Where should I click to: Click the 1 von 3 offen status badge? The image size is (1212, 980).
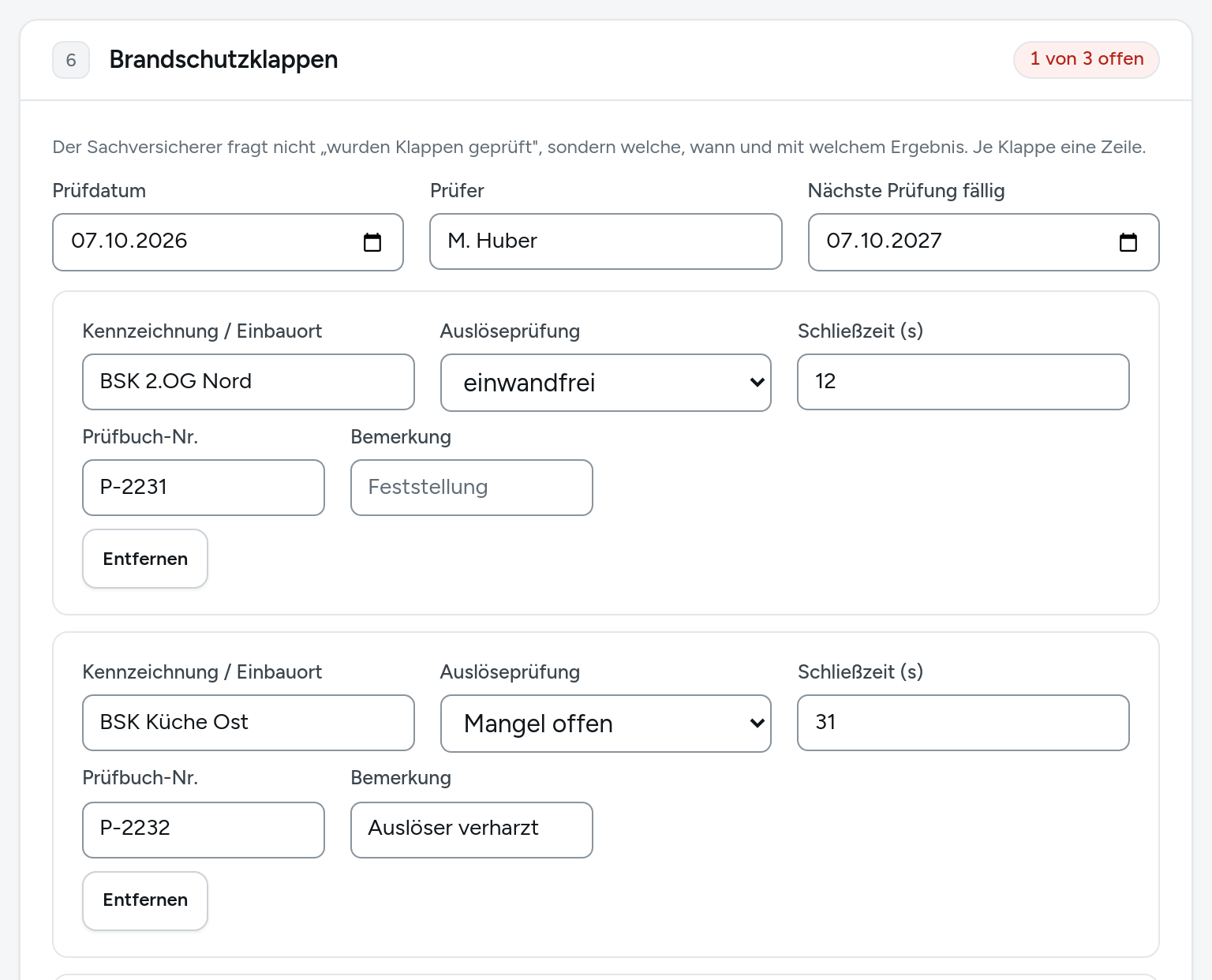[1087, 60]
